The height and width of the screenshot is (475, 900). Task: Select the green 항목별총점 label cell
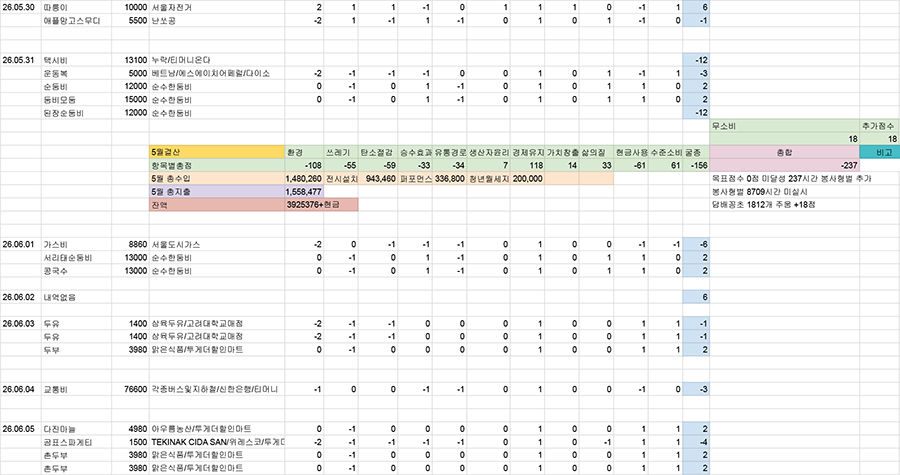(217, 165)
